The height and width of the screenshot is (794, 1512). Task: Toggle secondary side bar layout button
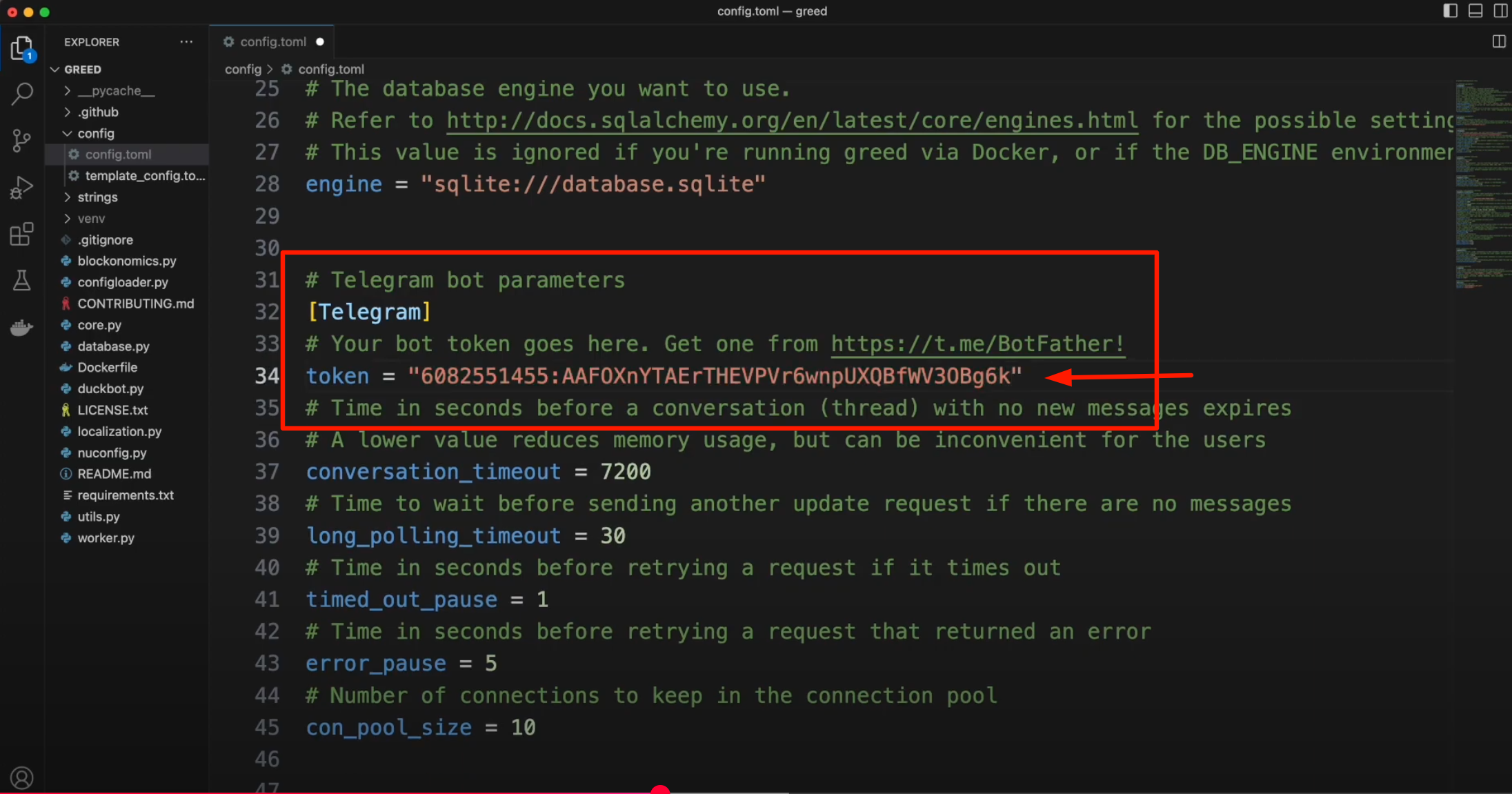tap(1500, 10)
